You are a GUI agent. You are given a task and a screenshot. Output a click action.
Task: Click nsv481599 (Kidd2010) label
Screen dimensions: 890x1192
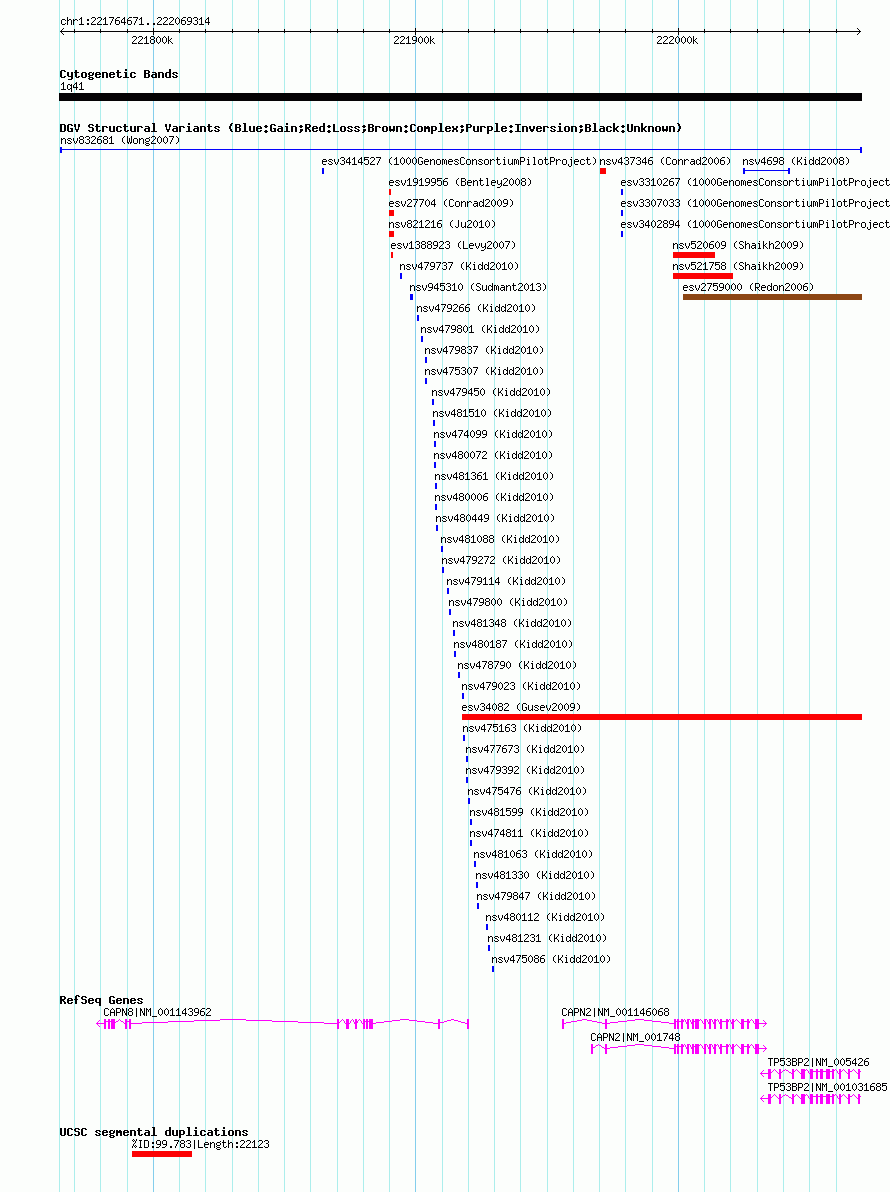click(x=529, y=813)
